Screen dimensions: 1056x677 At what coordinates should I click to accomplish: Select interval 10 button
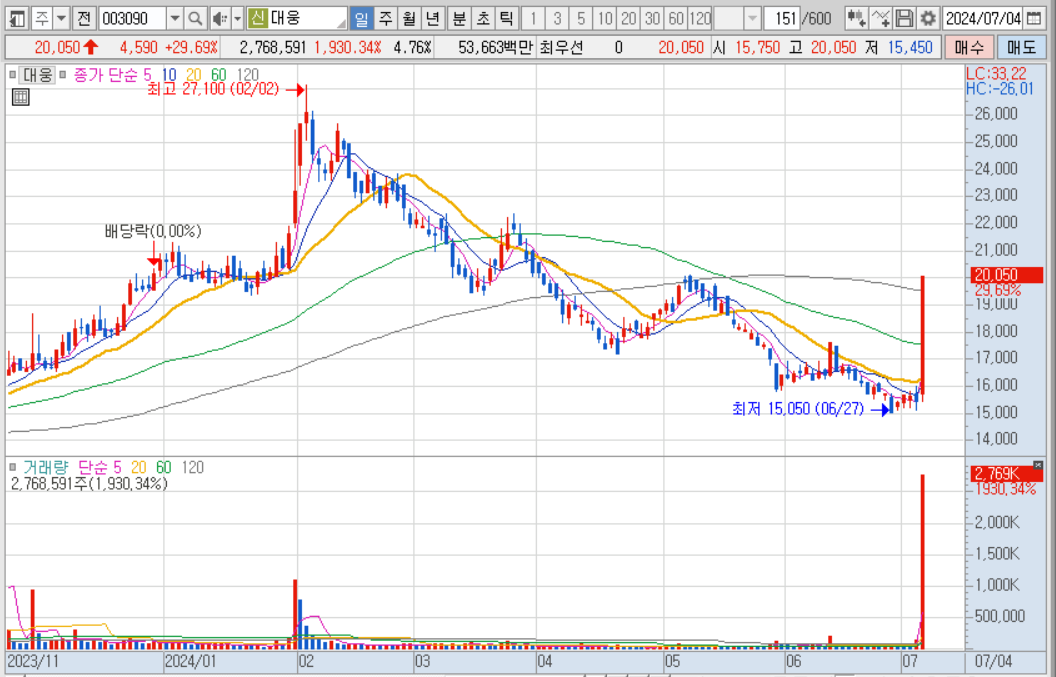pyautogui.click(x=605, y=18)
